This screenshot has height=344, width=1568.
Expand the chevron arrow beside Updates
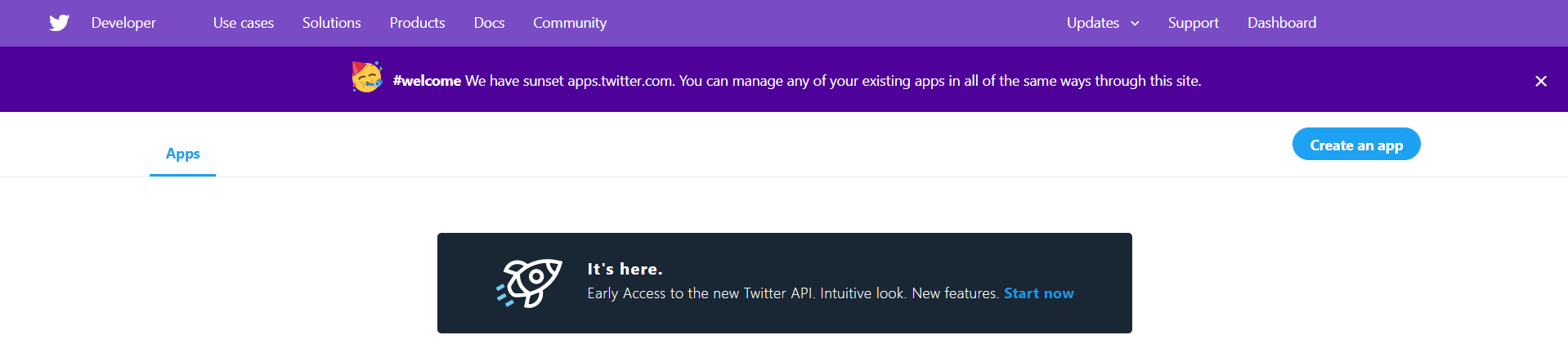click(1135, 24)
